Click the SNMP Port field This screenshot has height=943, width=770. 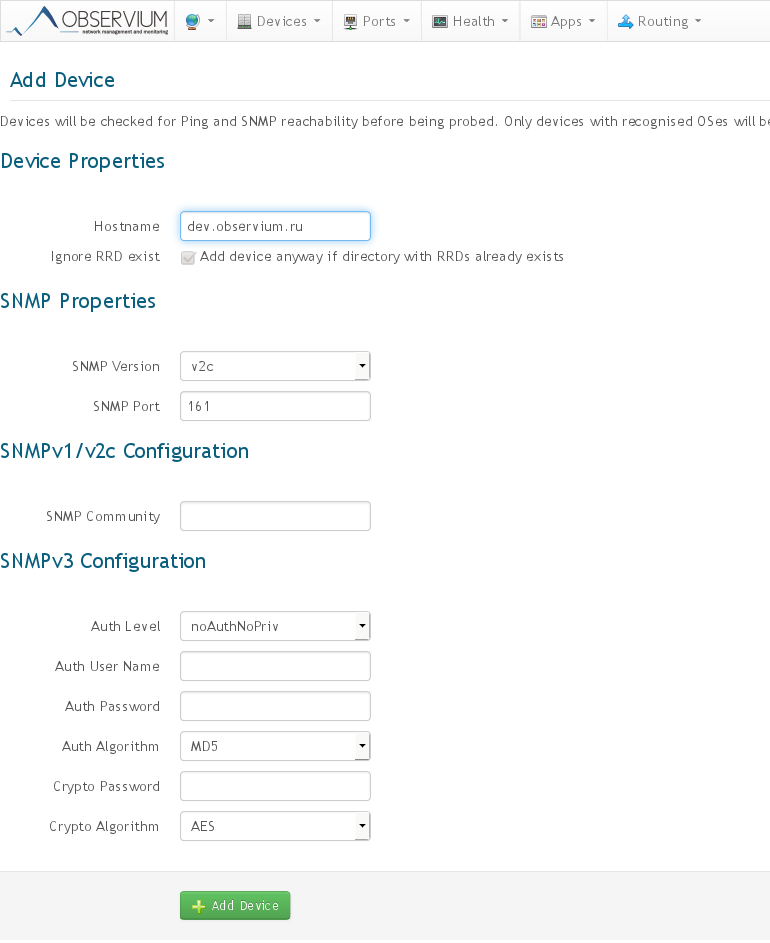[275, 406]
